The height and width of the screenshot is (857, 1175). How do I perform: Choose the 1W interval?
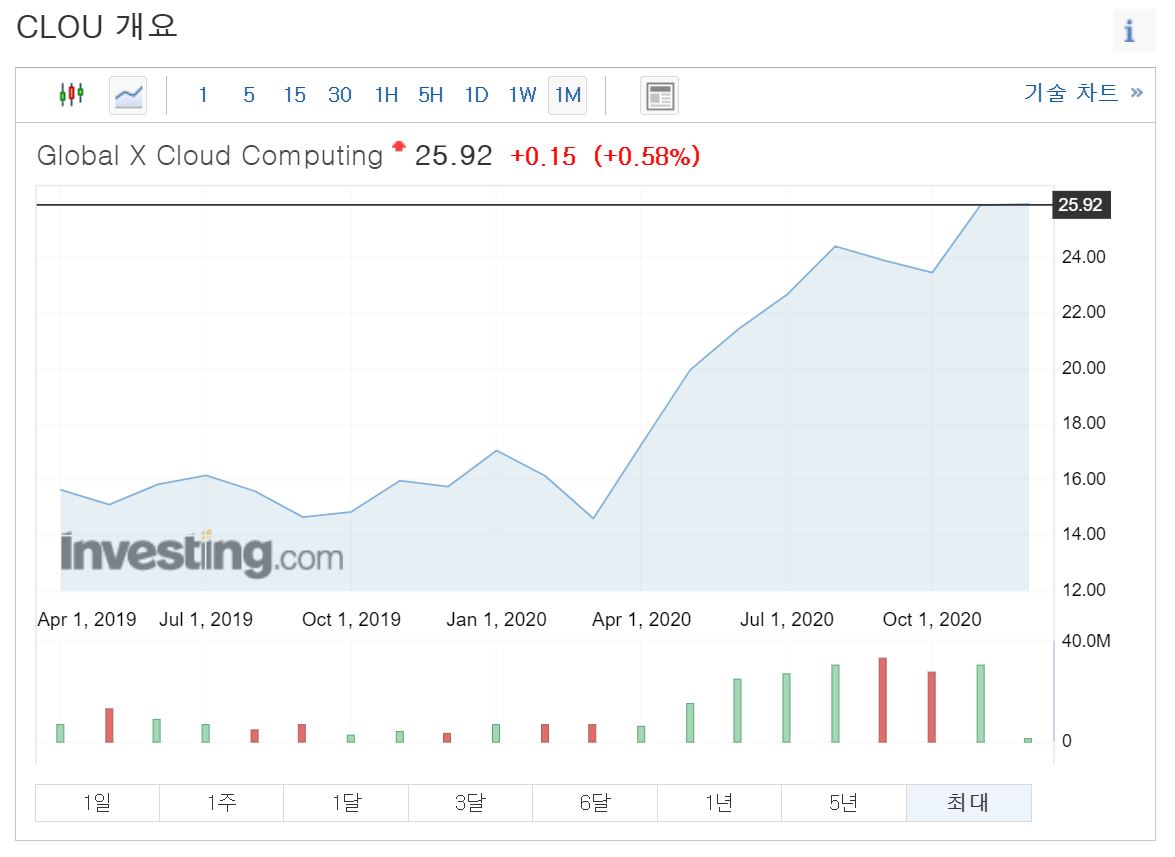tap(522, 95)
